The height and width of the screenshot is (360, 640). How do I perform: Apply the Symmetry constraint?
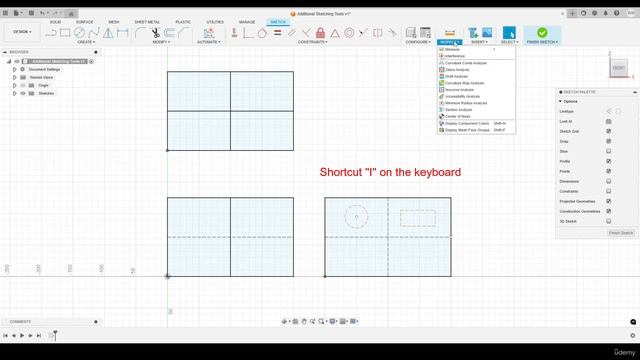[x=378, y=33]
